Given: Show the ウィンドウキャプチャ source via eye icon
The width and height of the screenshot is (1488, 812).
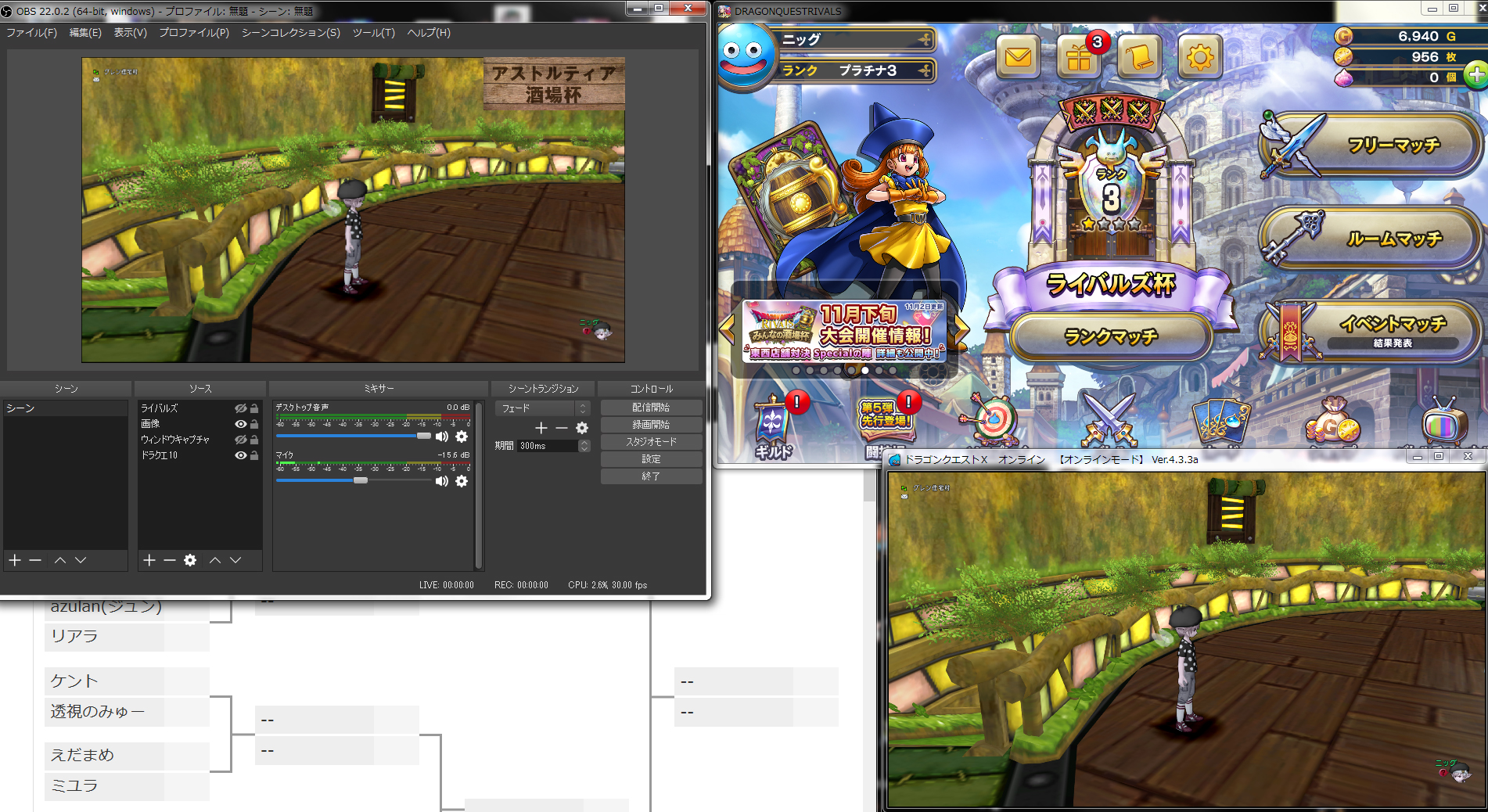Looking at the screenshot, I should pos(241,440).
